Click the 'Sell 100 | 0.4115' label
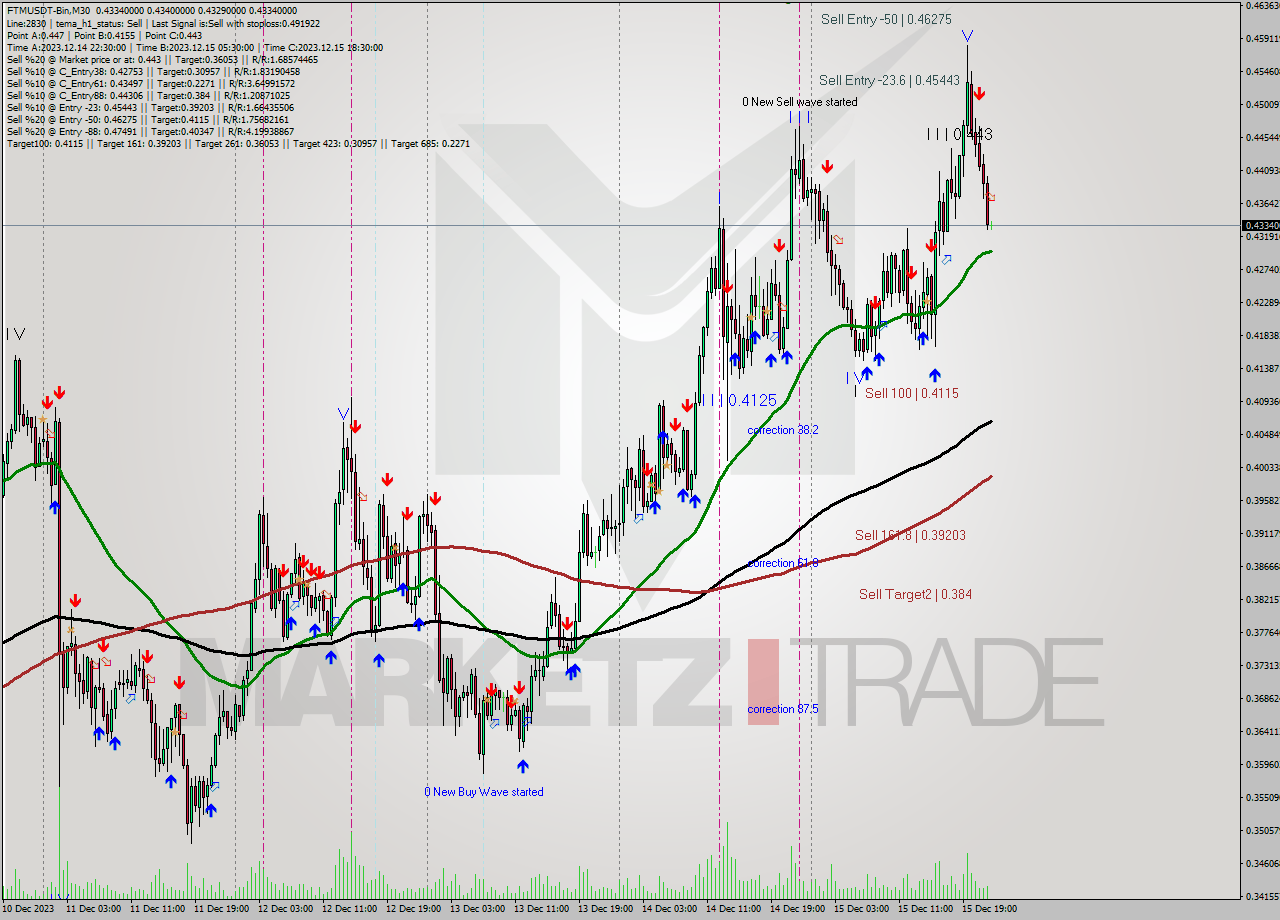Screen dimensions: 1280x920 tap(911, 394)
